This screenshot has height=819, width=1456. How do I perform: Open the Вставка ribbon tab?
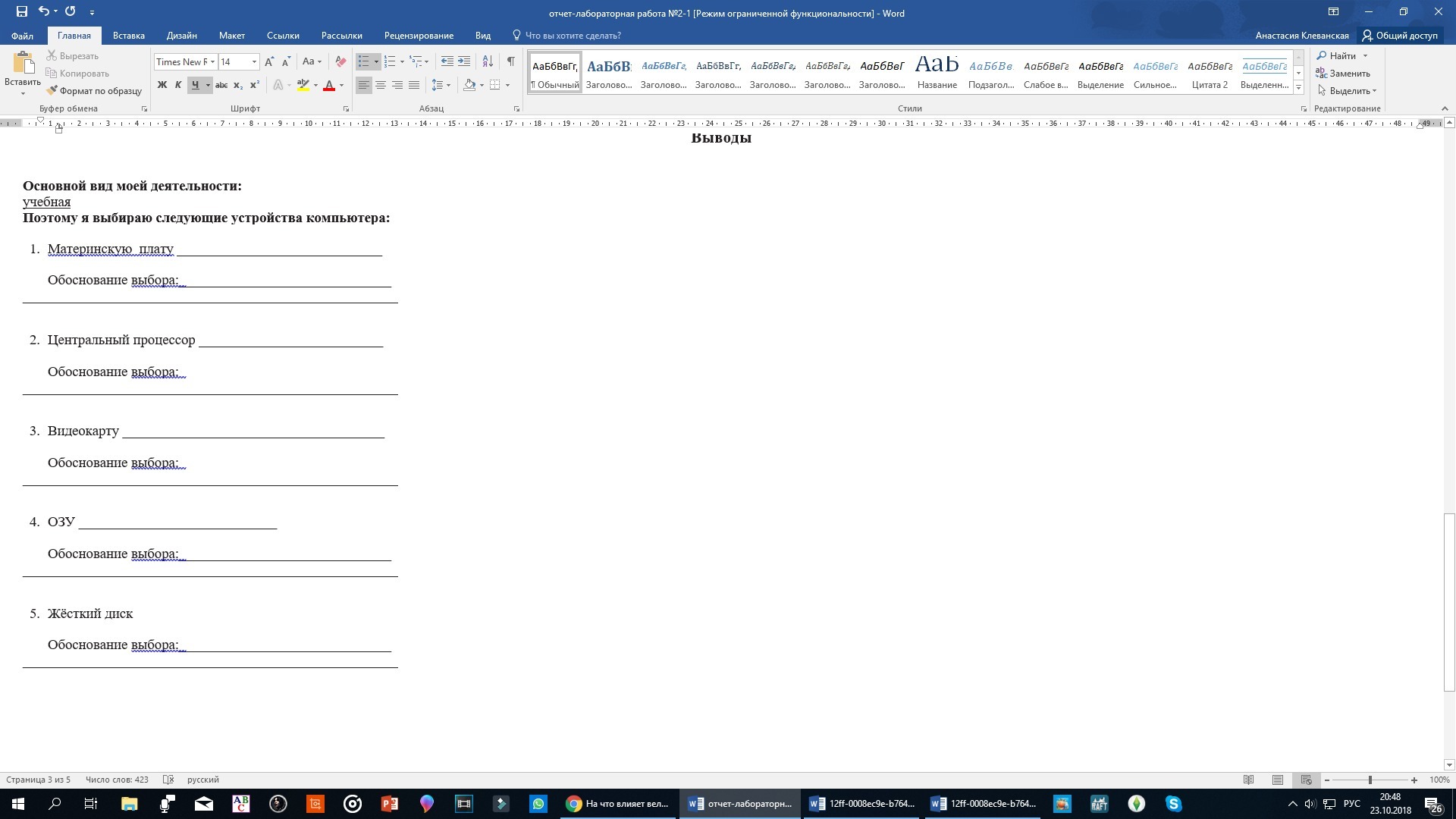(128, 36)
